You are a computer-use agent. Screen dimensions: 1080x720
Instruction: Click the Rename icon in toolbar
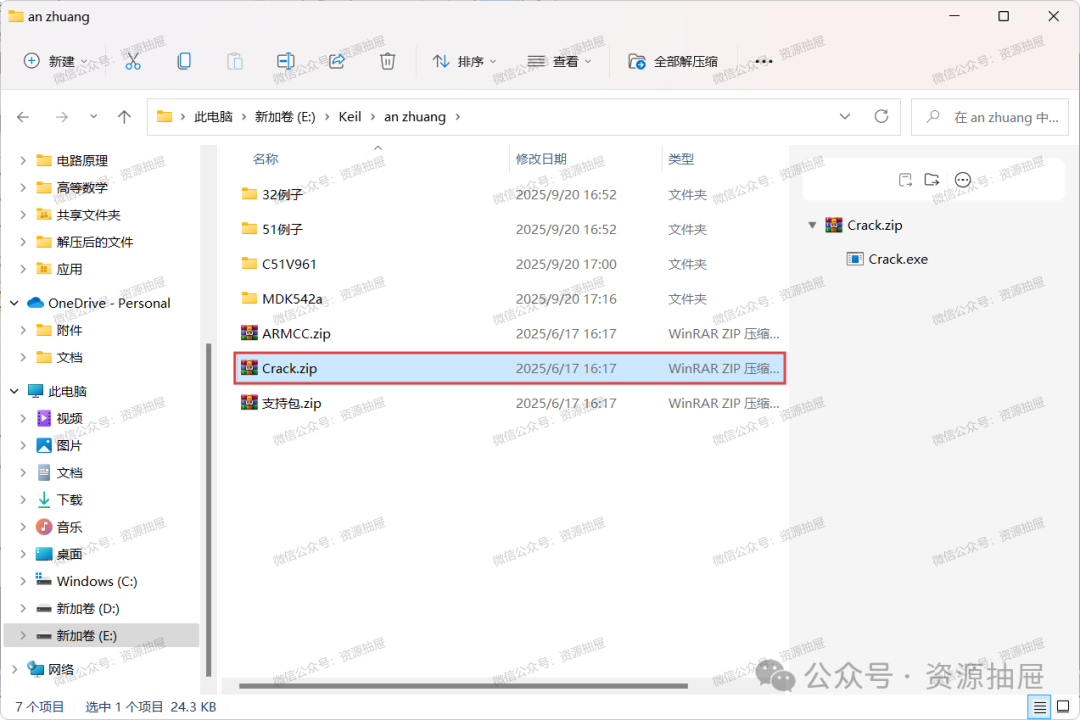(x=286, y=61)
